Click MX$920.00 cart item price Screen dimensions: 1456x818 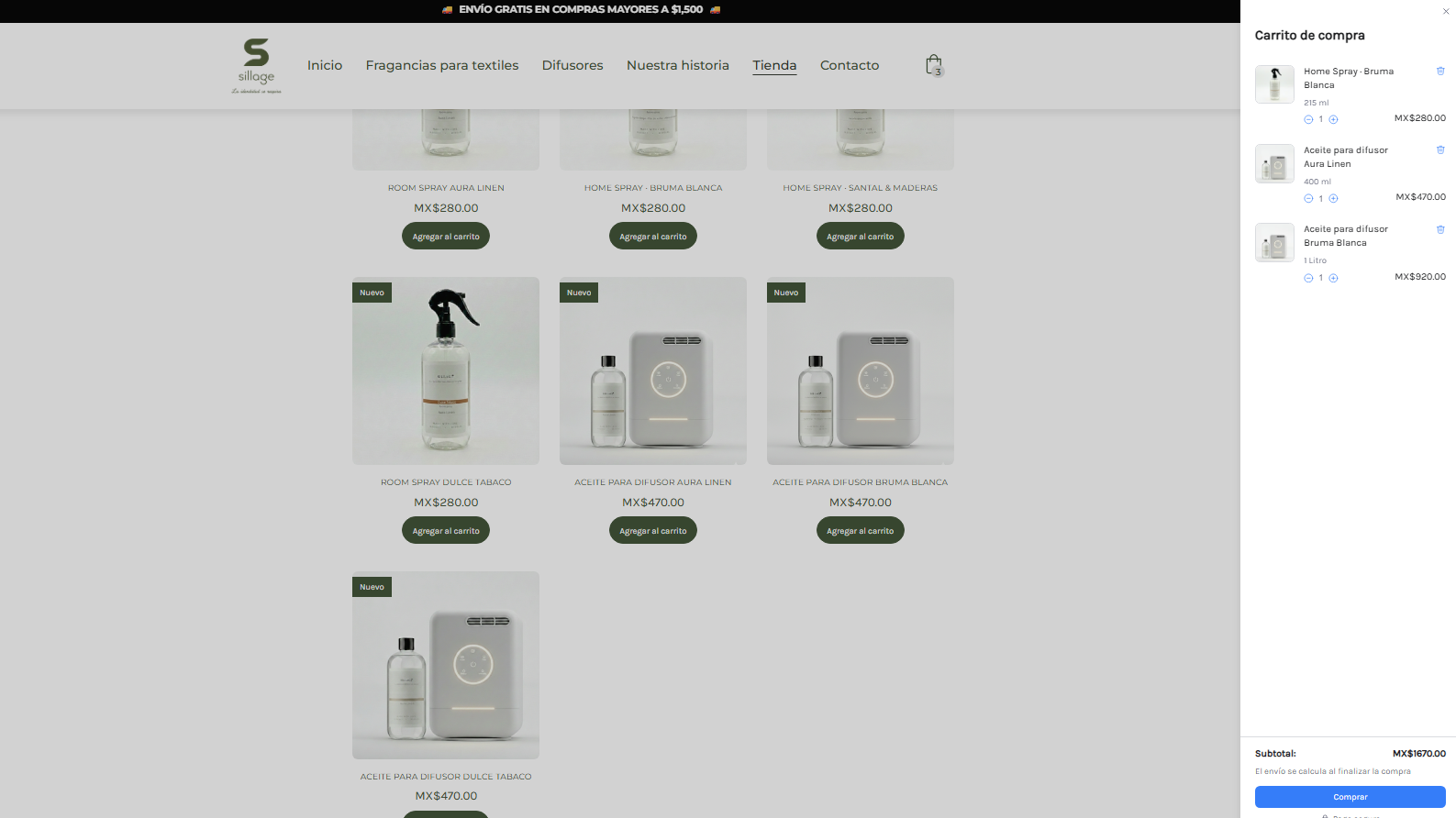tap(1420, 277)
